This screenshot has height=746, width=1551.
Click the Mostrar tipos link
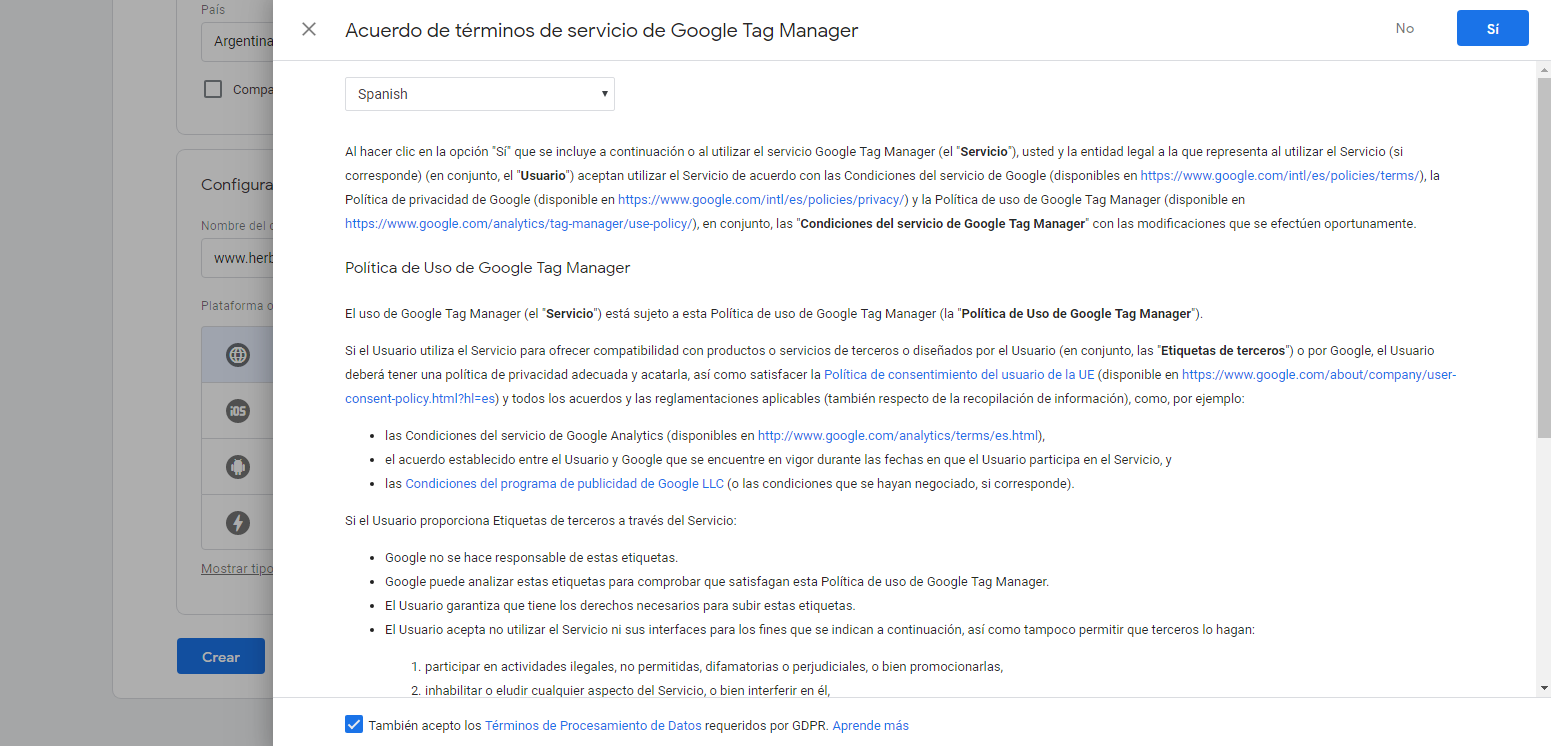[237, 569]
